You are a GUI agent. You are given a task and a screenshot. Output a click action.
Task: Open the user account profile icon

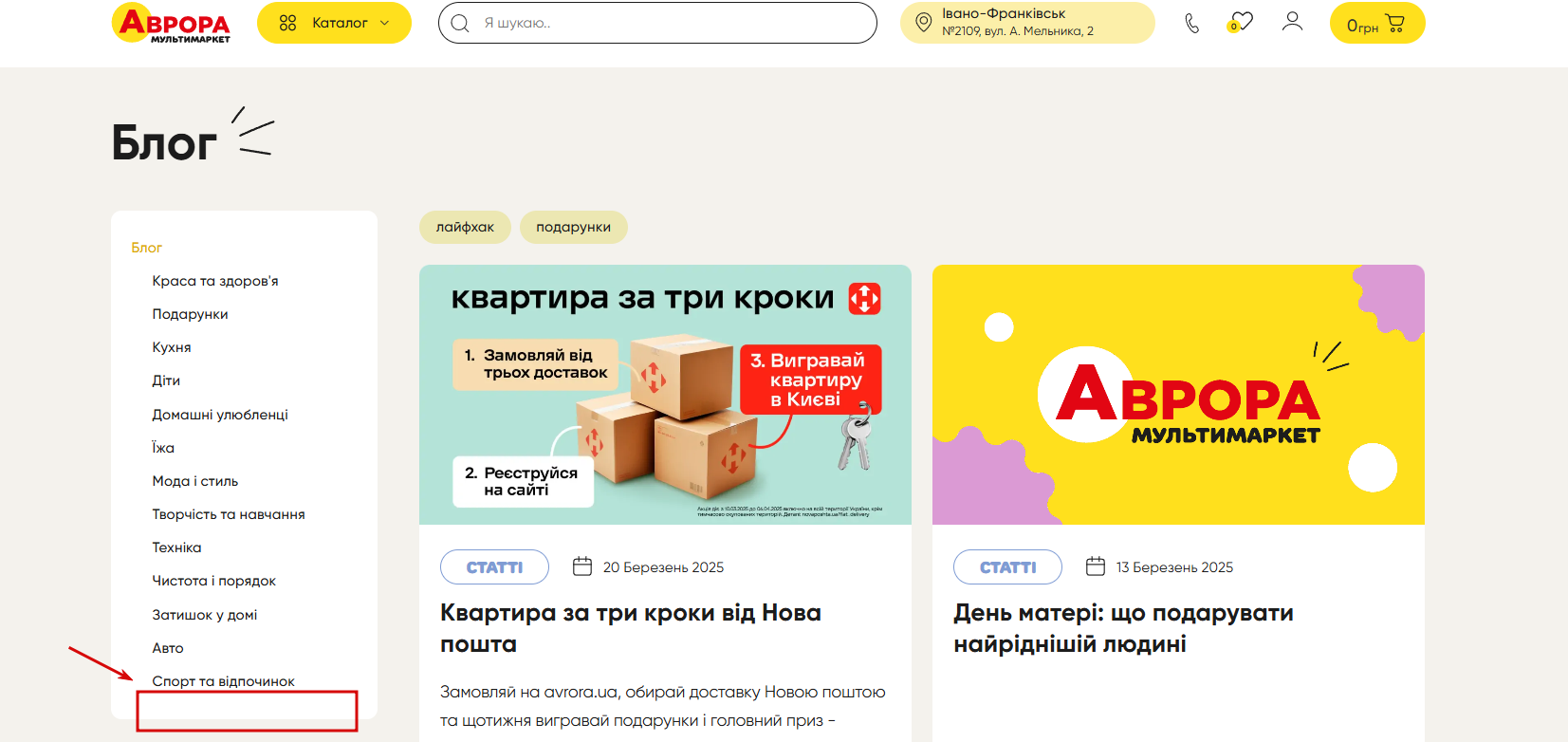pyautogui.click(x=1292, y=22)
